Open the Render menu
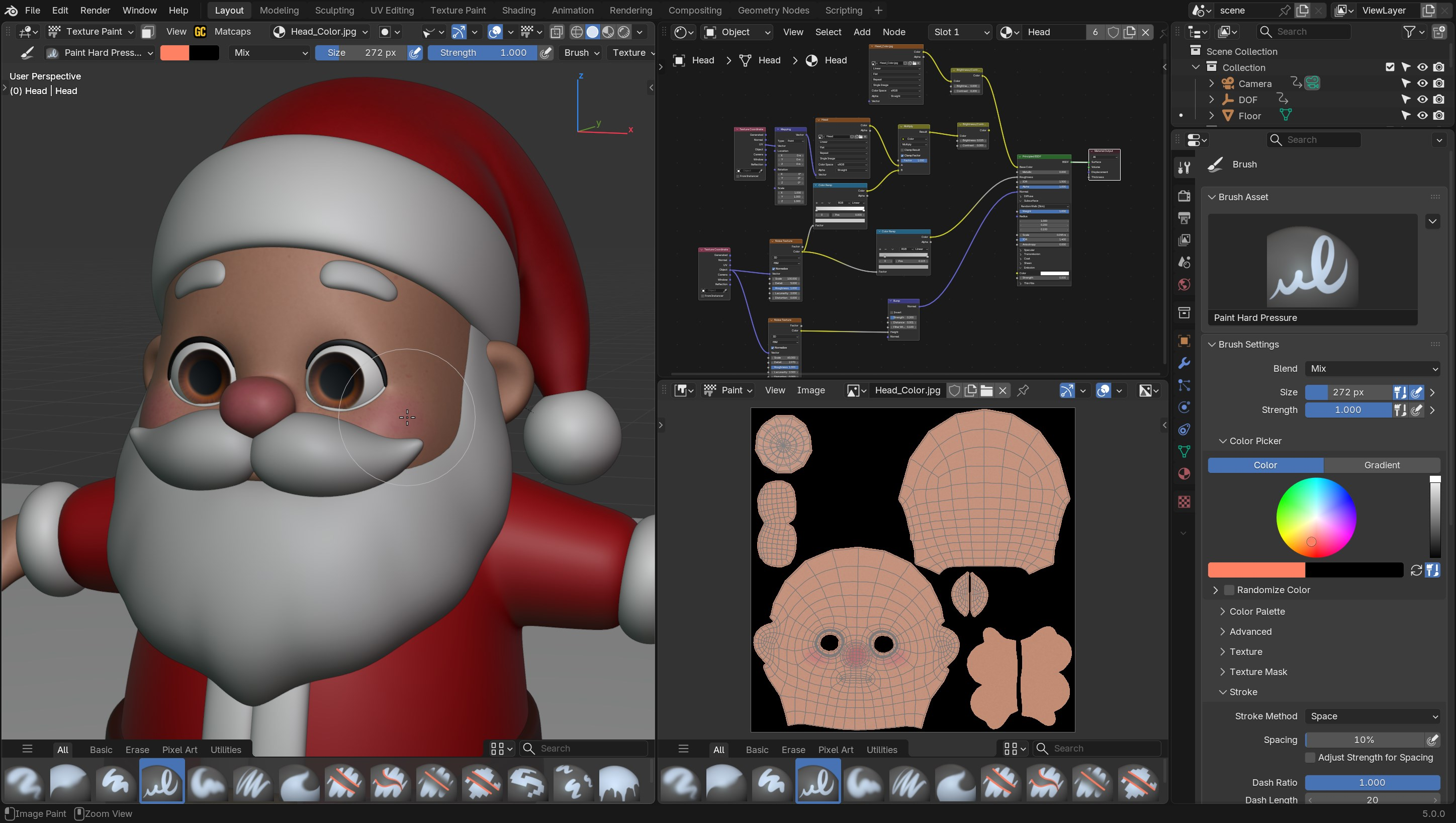 click(95, 10)
